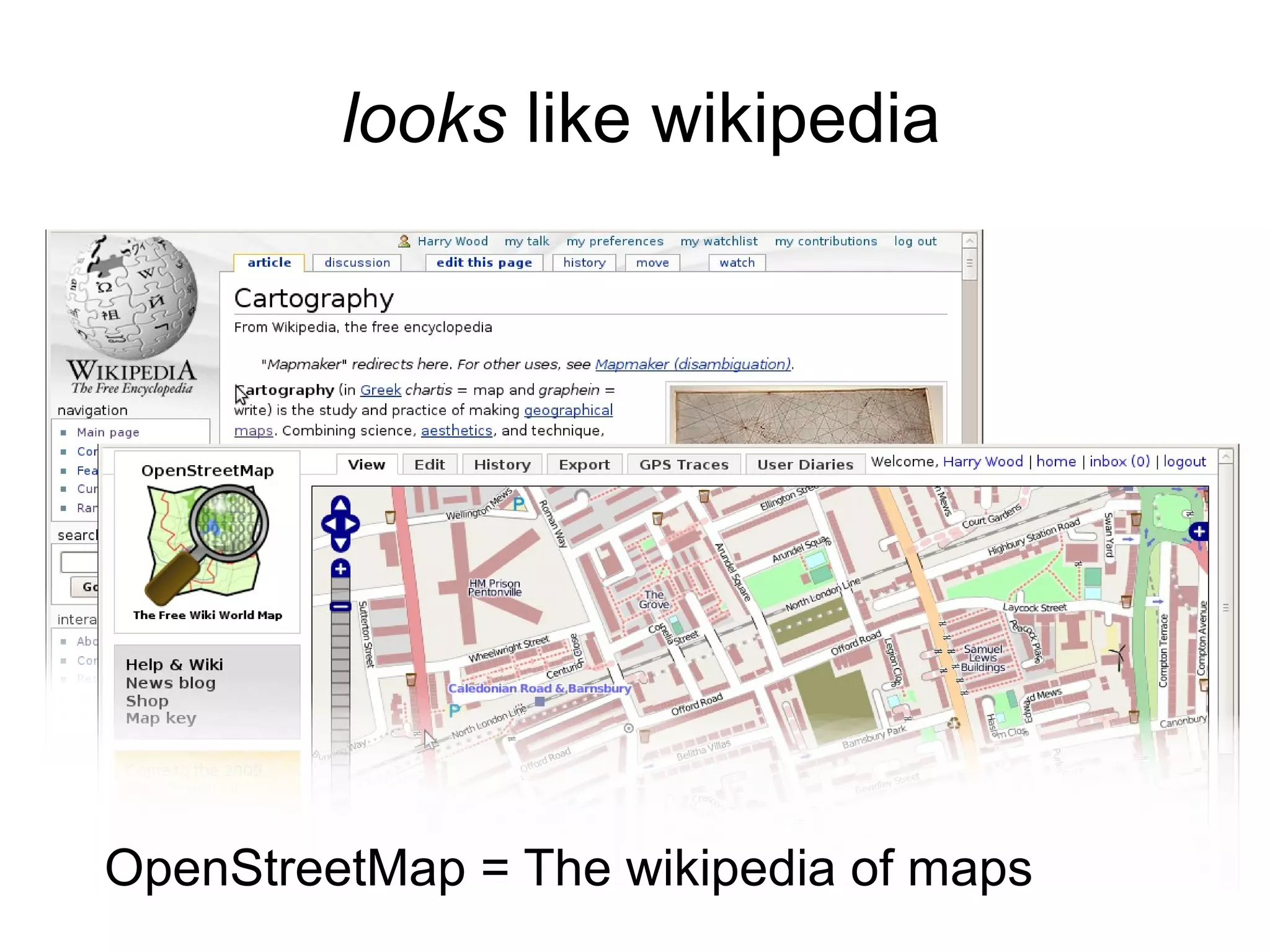Click the OpenStreetMap magnifier logo
This screenshot has width=1270, height=952.
click(206, 544)
